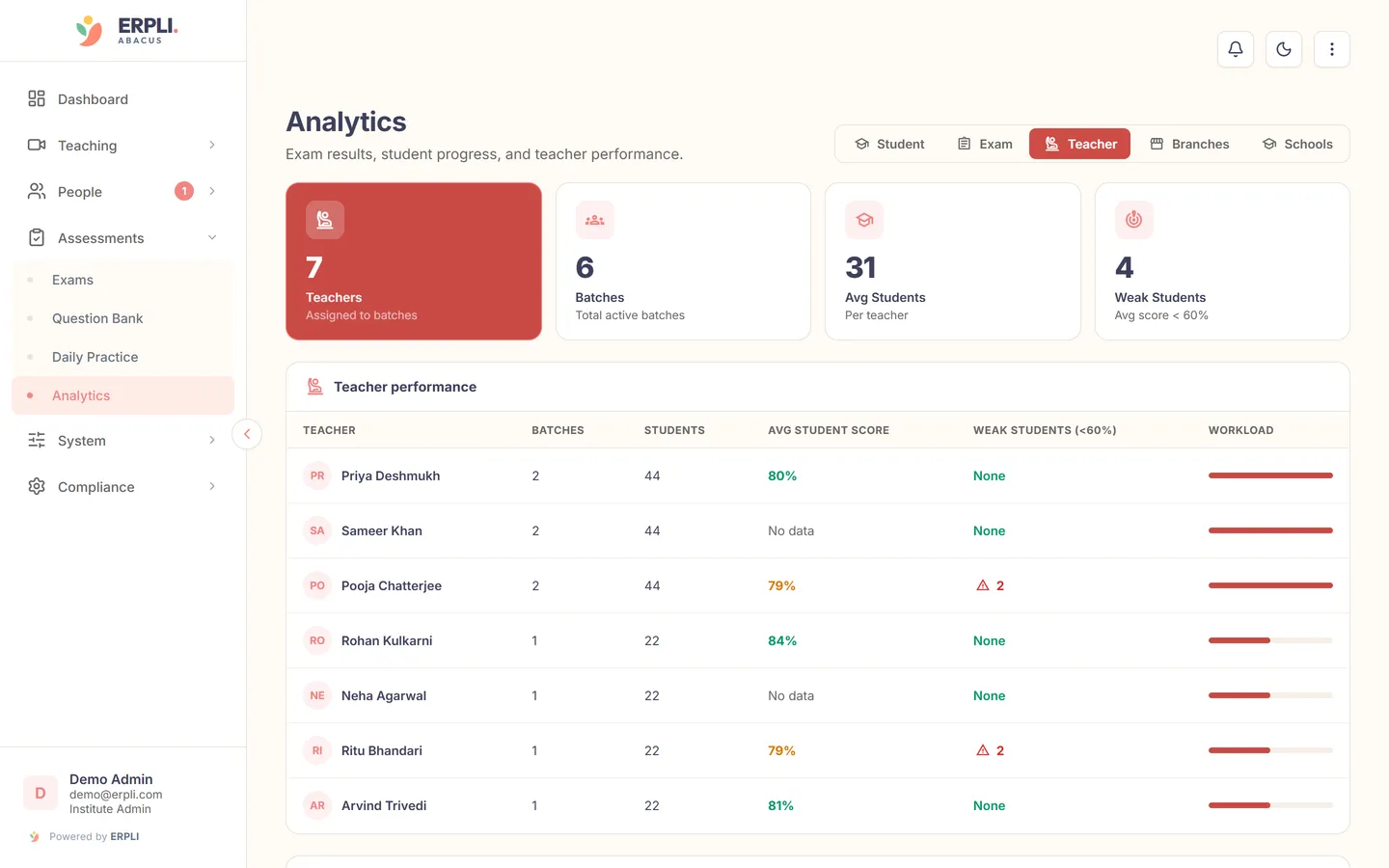
Task: Click Priya Deshmukh's PR avatar
Action: [317, 475]
